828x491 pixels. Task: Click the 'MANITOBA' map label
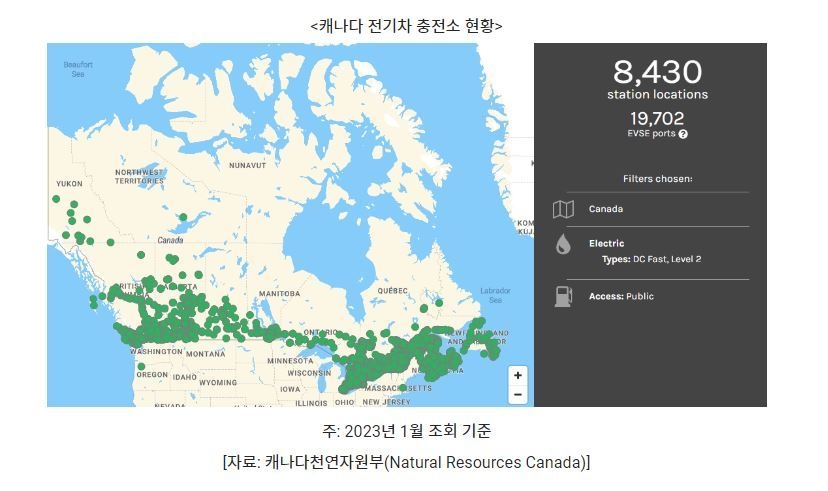pos(279,294)
